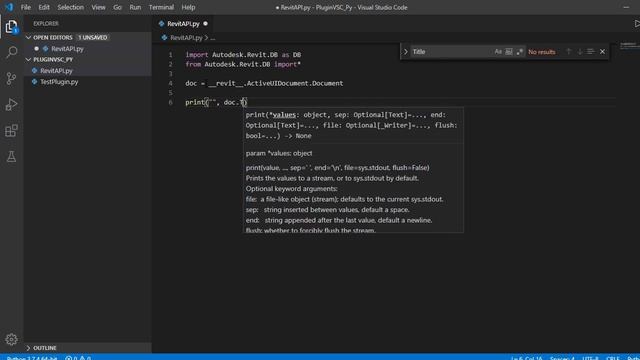Click 'param *values: object' in tooltip
This screenshot has height=360, width=640.
(x=279, y=153)
